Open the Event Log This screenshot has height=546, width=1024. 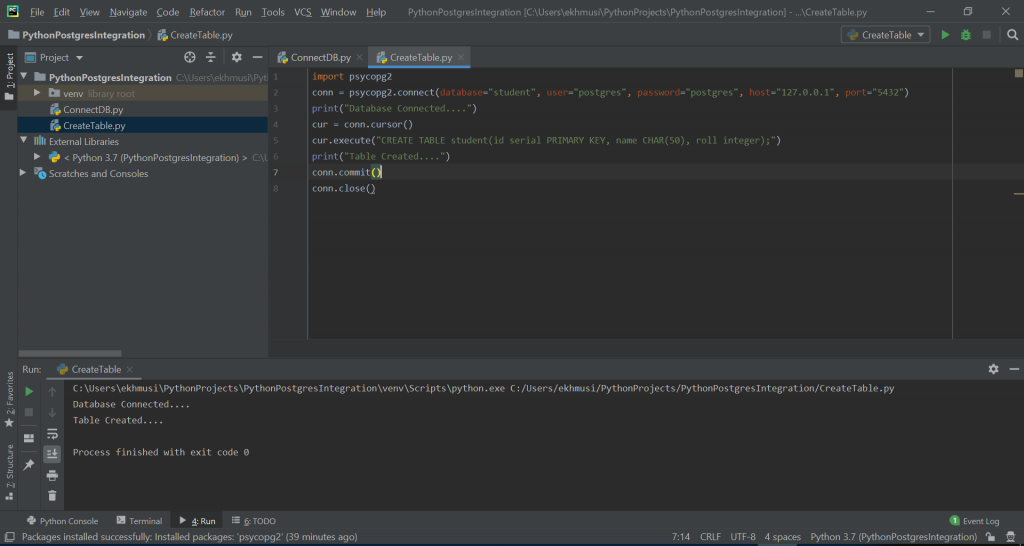click(x=974, y=521)
